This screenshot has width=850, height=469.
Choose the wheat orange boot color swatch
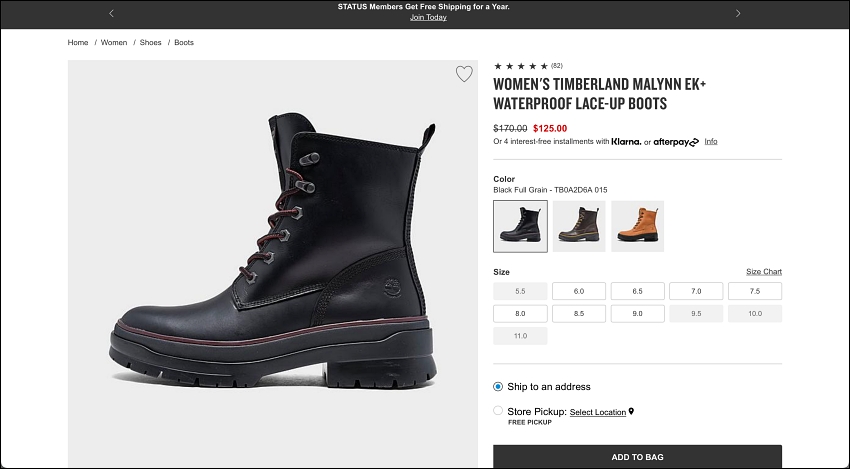[x=638, y=226]
